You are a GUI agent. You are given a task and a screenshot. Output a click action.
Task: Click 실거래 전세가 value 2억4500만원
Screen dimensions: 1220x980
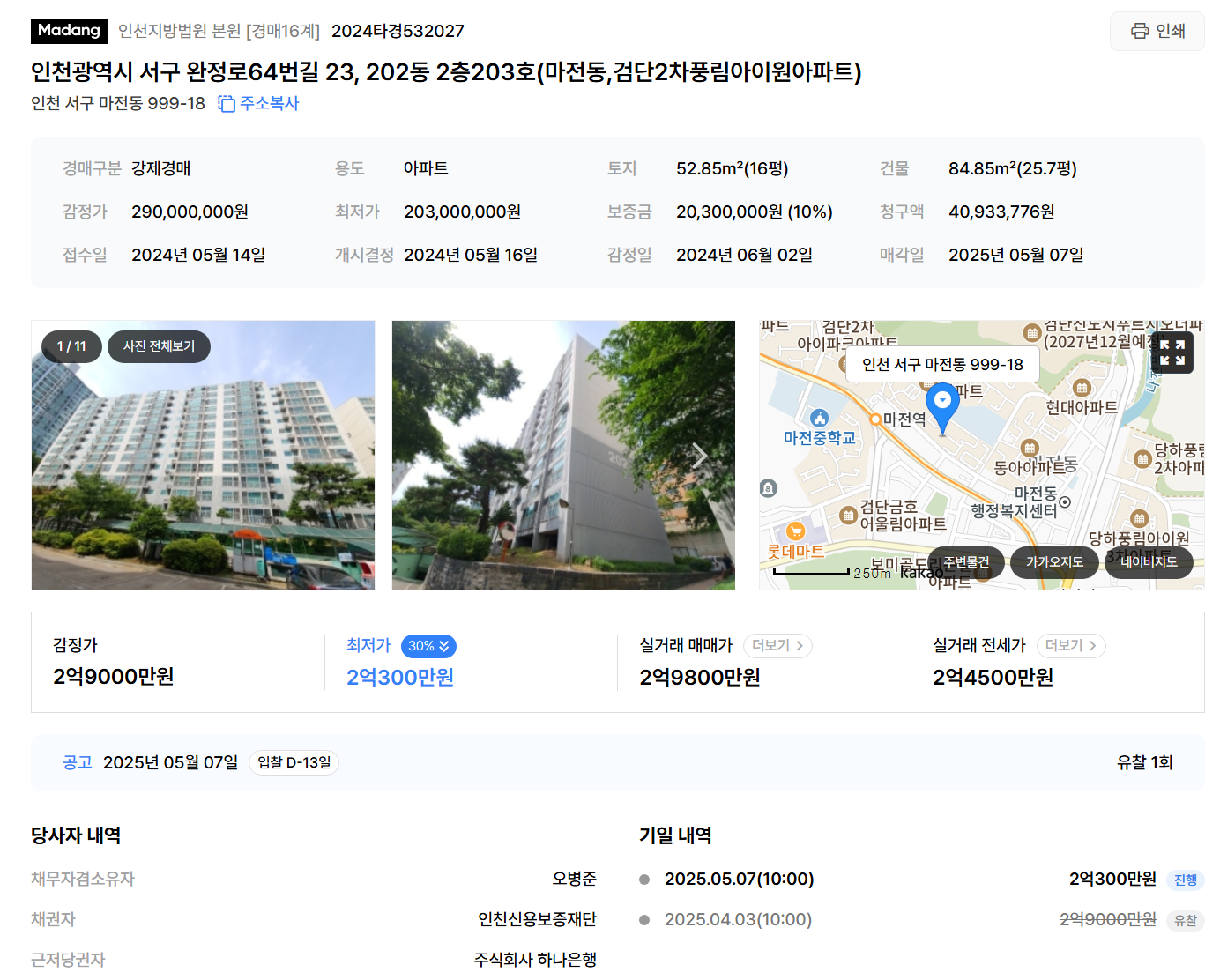click(x=993, y=677)
